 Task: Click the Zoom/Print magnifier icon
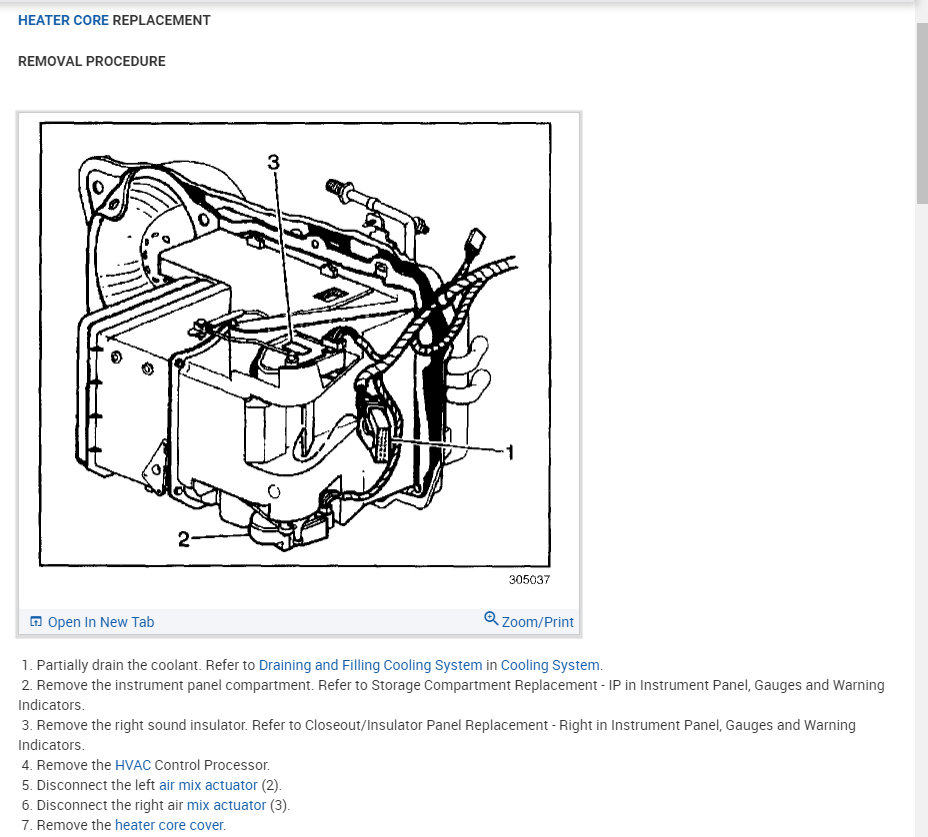click(491, 619)
